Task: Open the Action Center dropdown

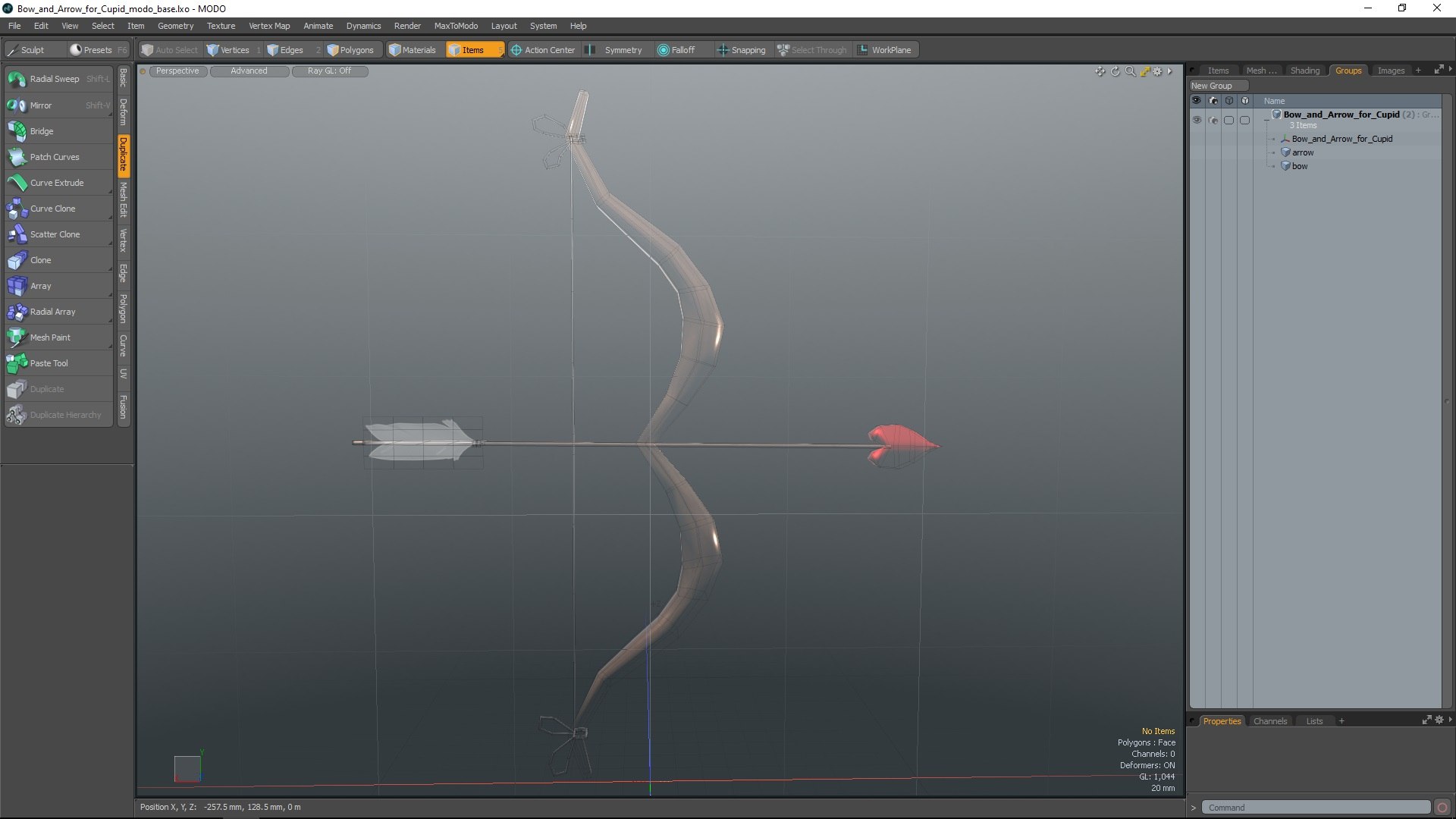Action: click(x=543, y=50)
